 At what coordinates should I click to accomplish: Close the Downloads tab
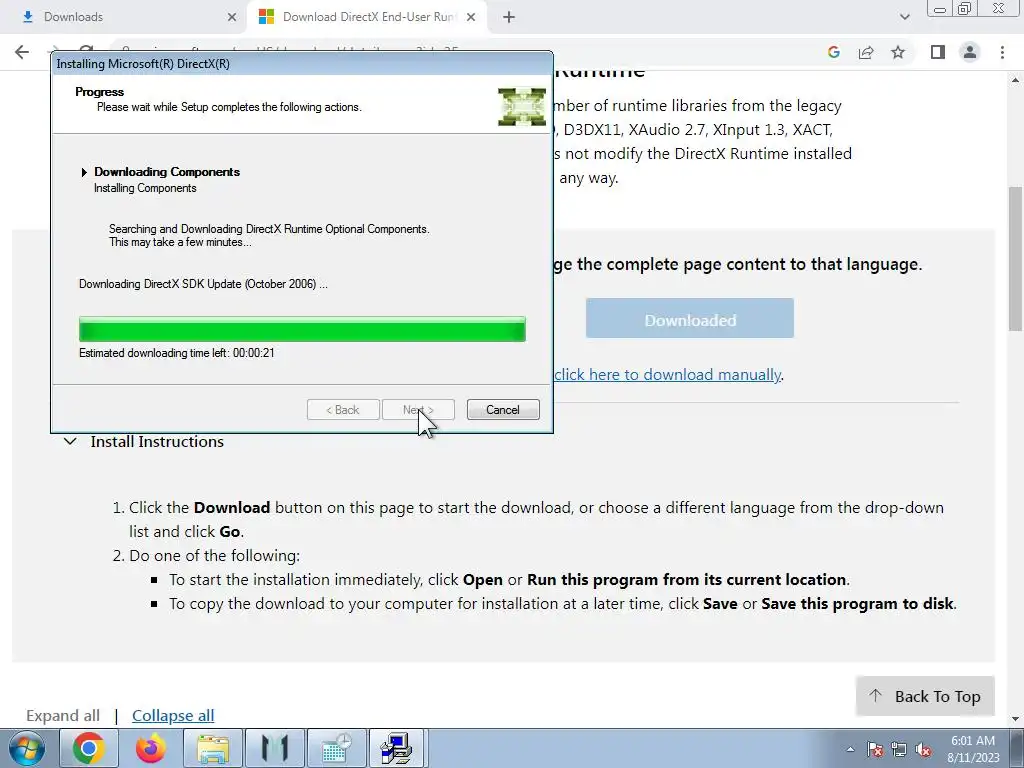[x=232, y=17]
